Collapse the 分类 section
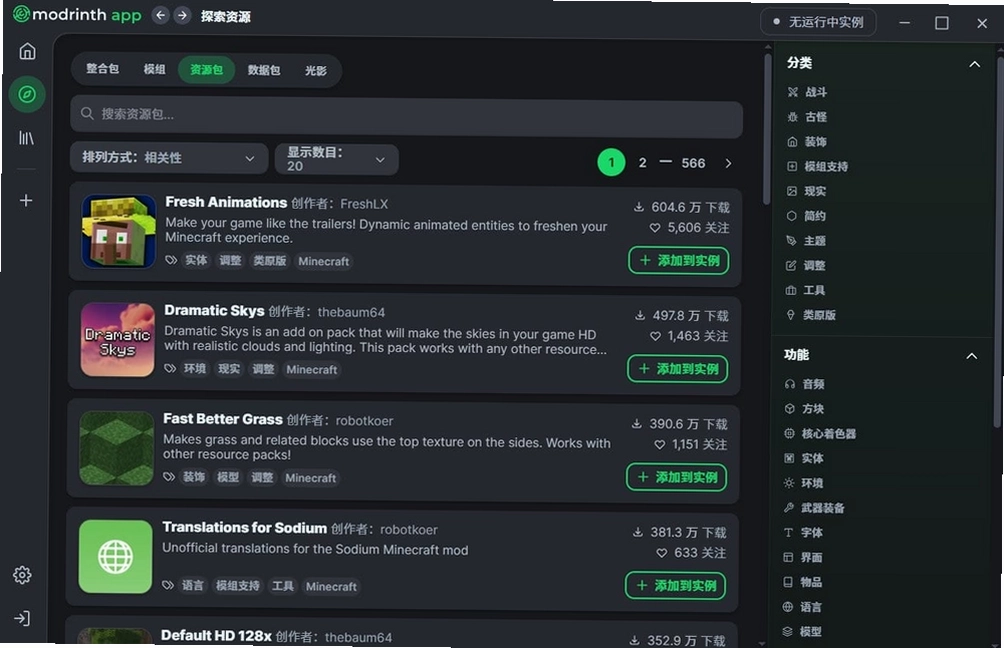 [975, 64]
